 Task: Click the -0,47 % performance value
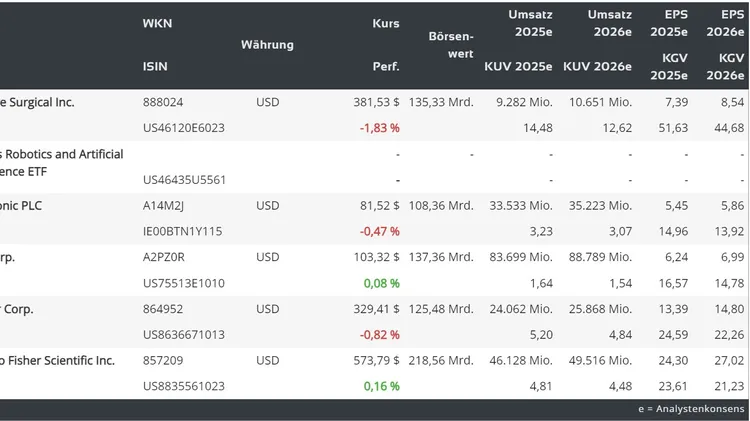(x=380, y=232)
